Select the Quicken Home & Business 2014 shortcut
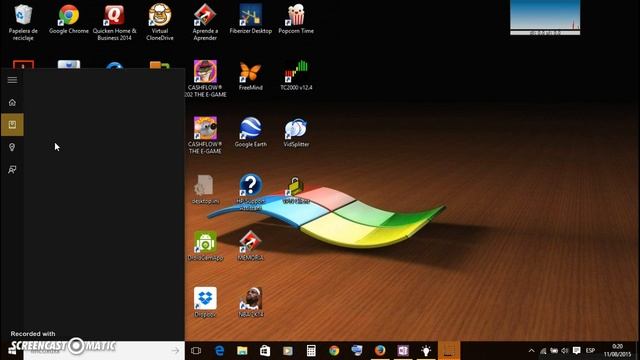 (x=114, y=22)
